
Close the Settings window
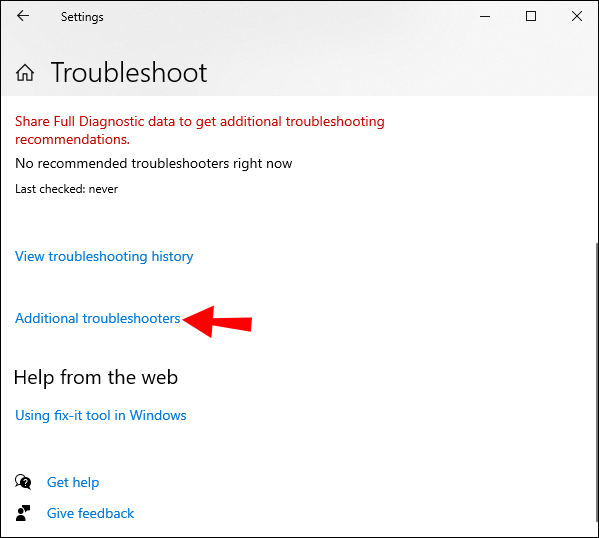(577, 16)
